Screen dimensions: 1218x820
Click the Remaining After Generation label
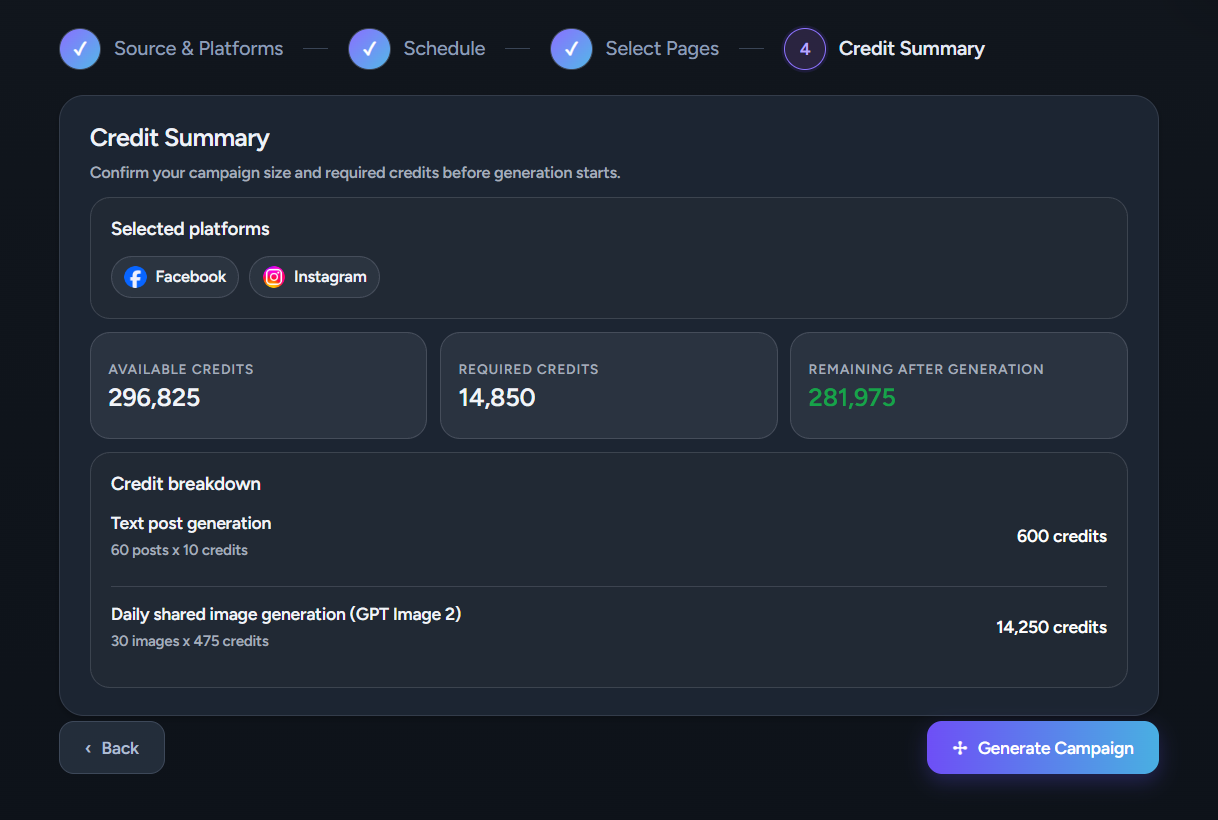pyautogui.click(x=926, y=369)
